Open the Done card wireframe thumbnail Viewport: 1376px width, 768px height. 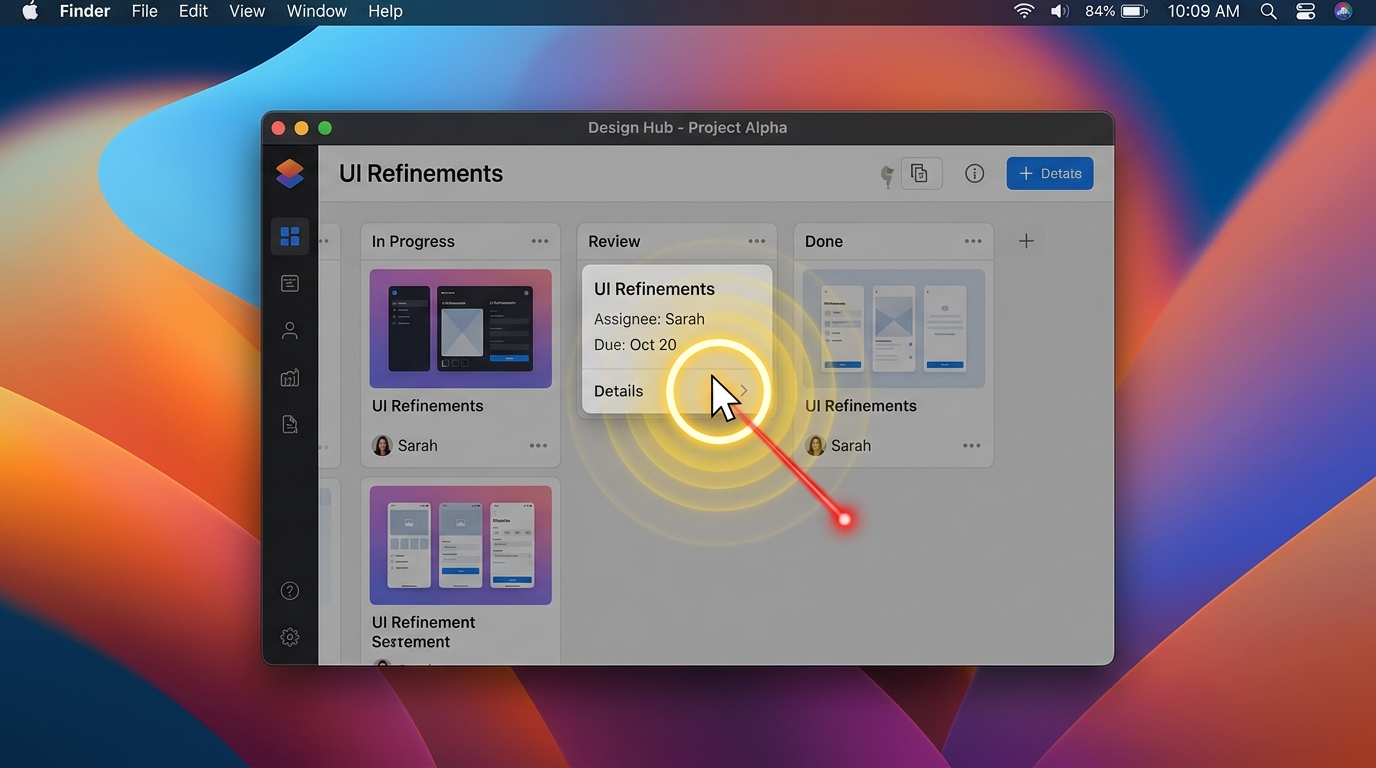pos(894,328)
